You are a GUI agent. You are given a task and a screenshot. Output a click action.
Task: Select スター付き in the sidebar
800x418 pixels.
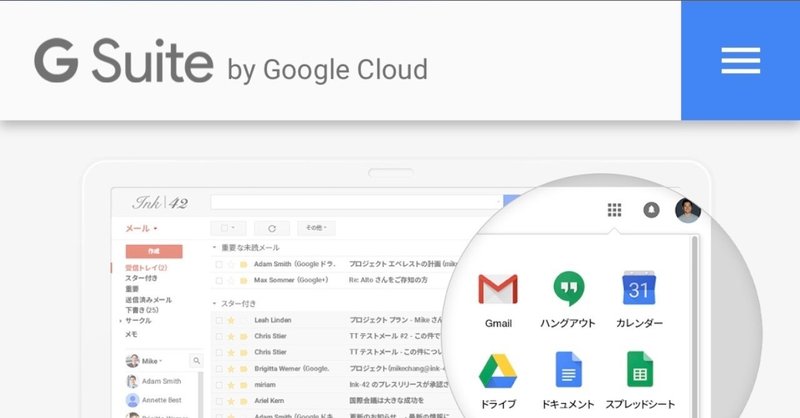coord(141,278)
